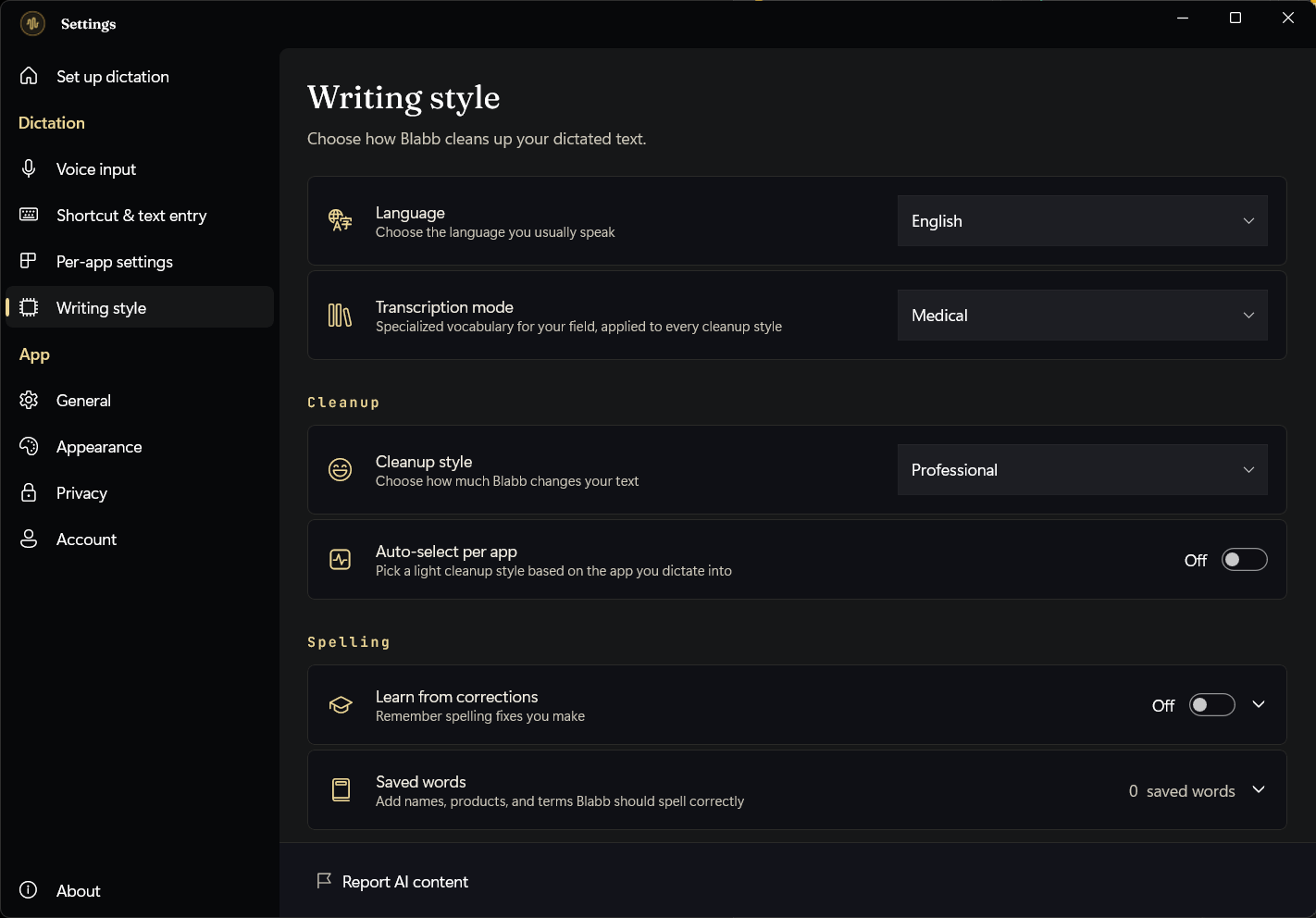The width and height of the screenshot is (1316, 918).
Task: Click the Language globe translate icon
Action: tap(341, 220)
